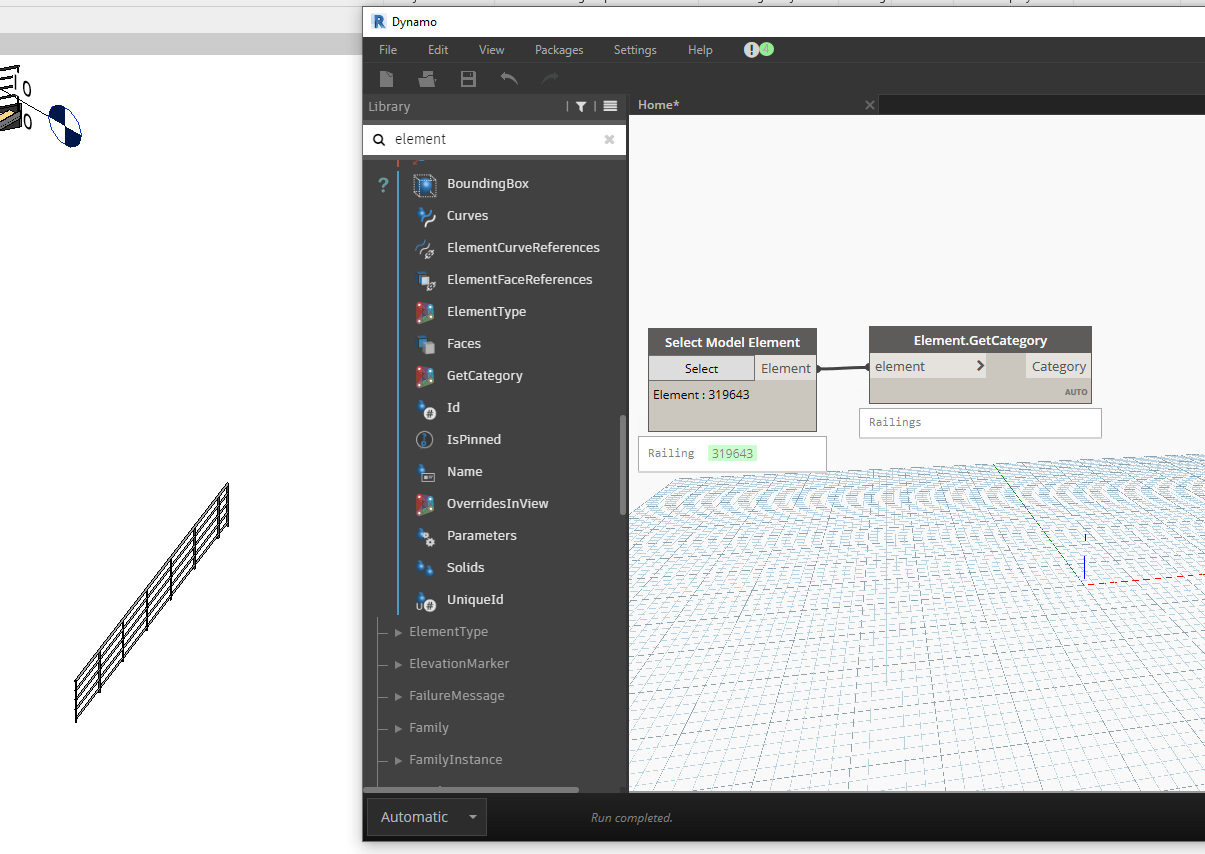
Task: Expand the ElevationMarker category
Action: click(x=399, y=664)
